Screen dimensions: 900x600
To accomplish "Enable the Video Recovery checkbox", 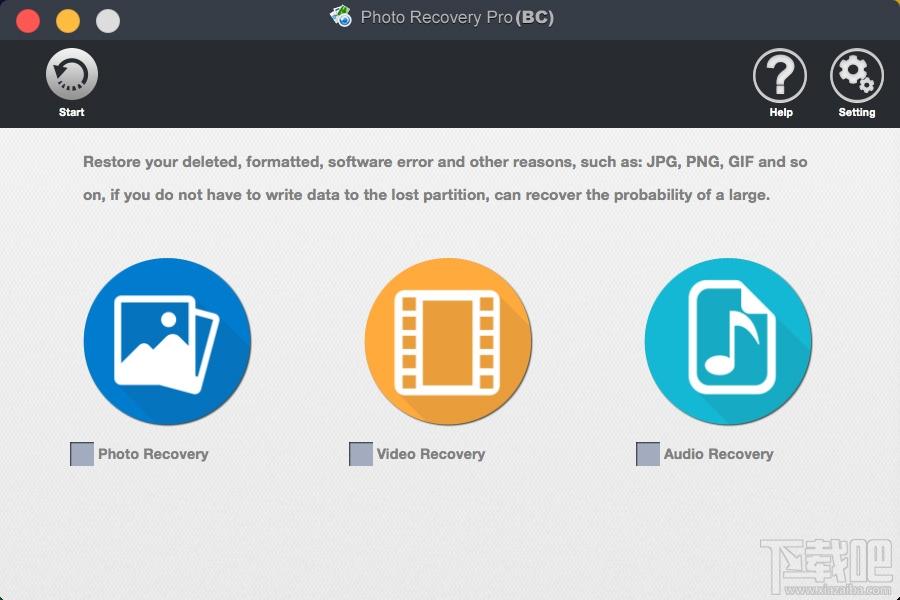I will [360, 454].
